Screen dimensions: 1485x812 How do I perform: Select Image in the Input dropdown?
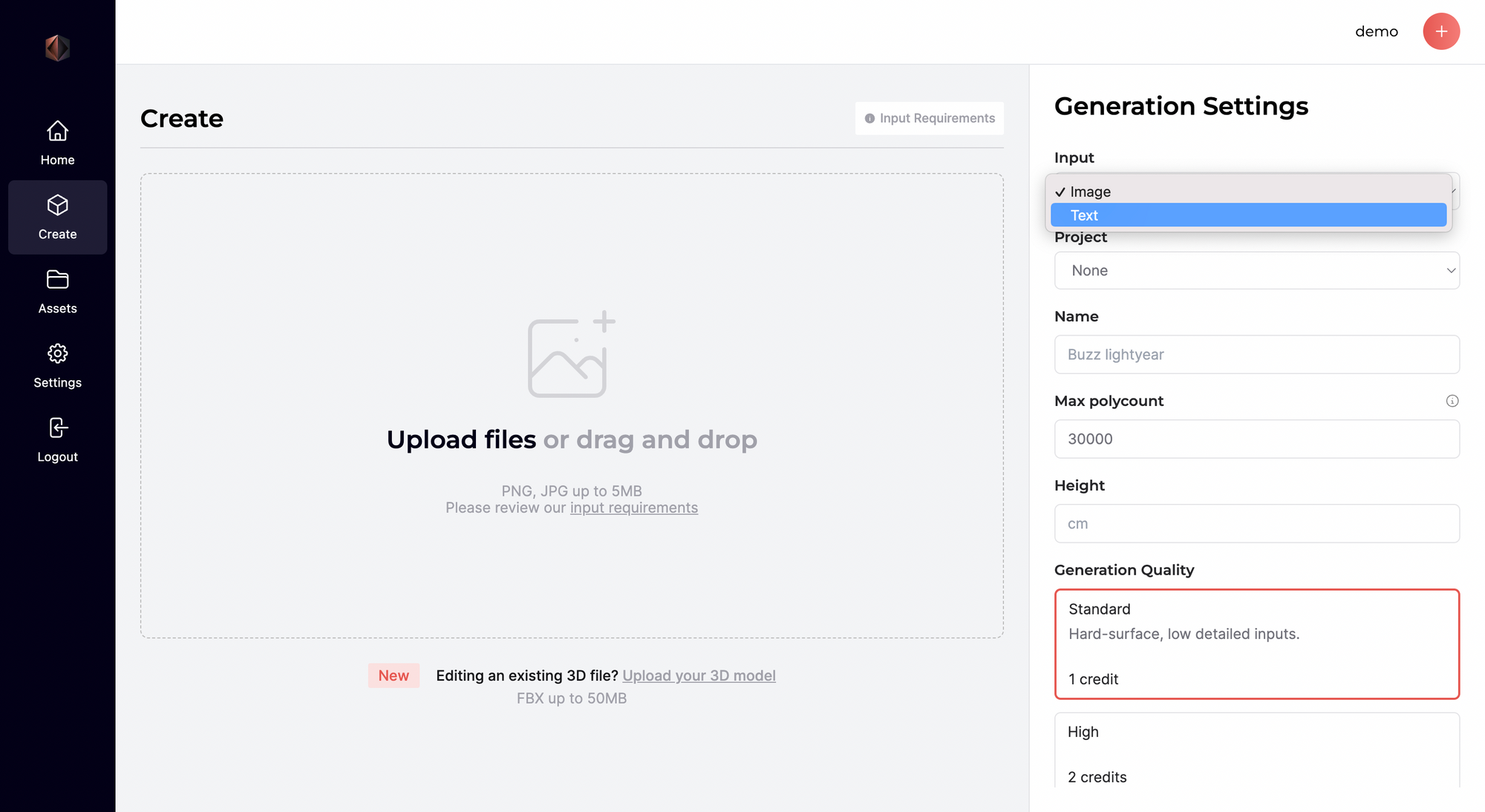(1249, 191)
